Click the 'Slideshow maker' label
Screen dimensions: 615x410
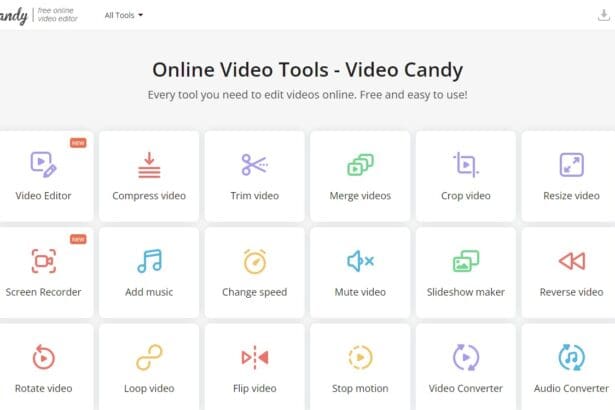tap(466, 292)
